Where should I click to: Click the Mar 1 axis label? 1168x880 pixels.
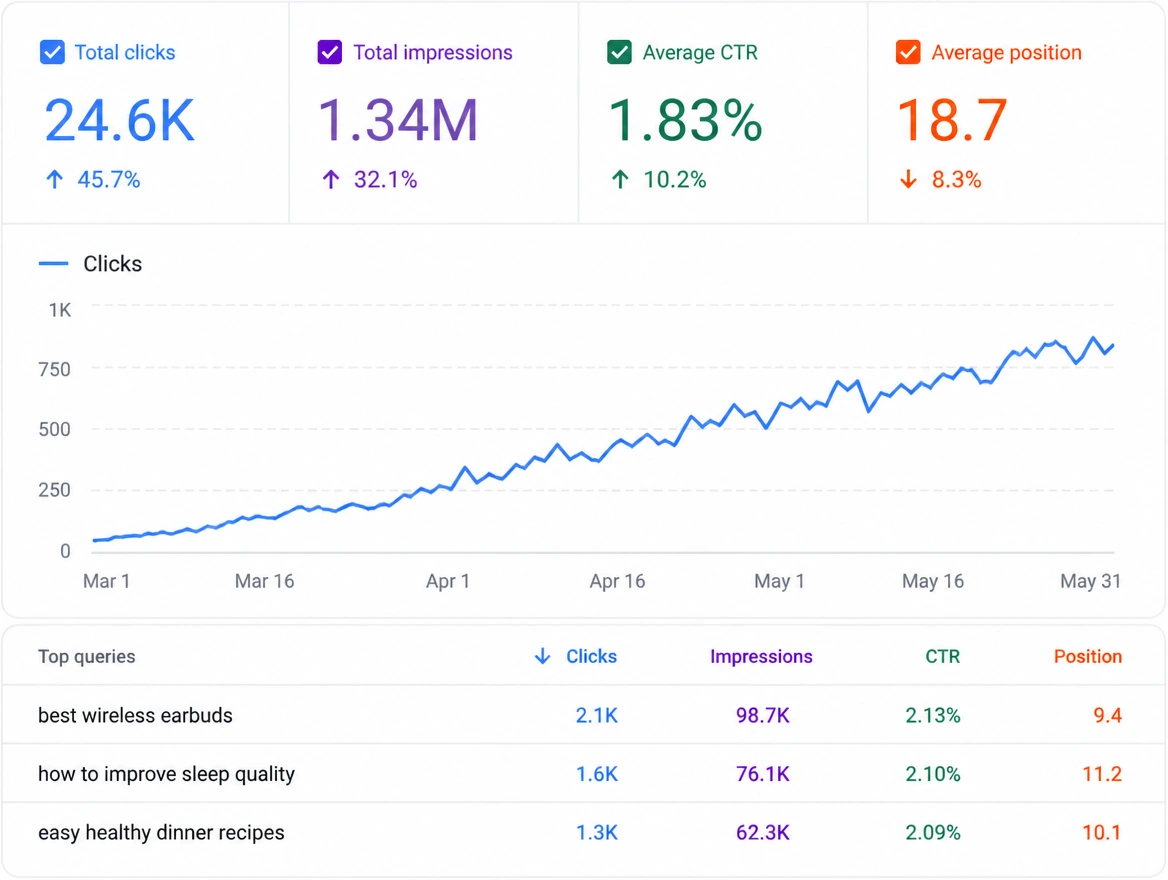107,581
